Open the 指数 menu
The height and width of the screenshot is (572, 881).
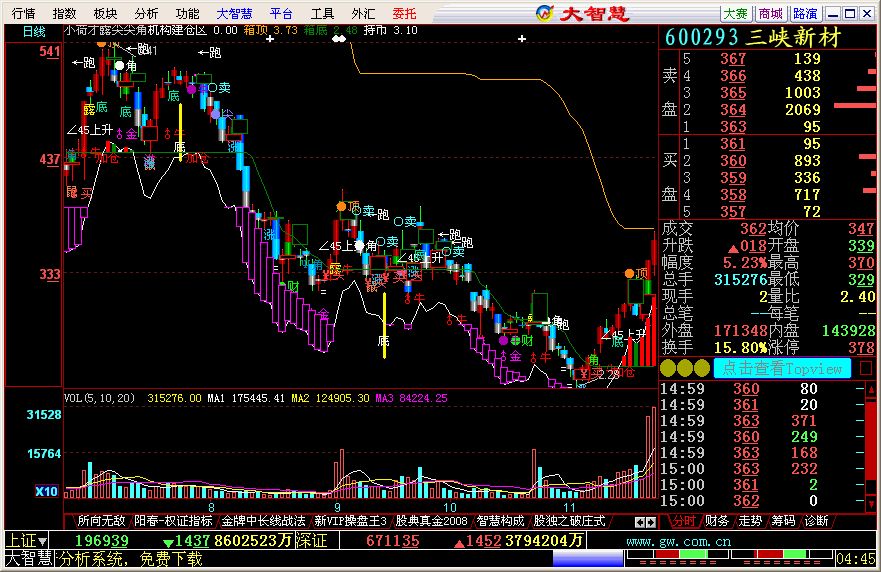[x=64, y=13]
